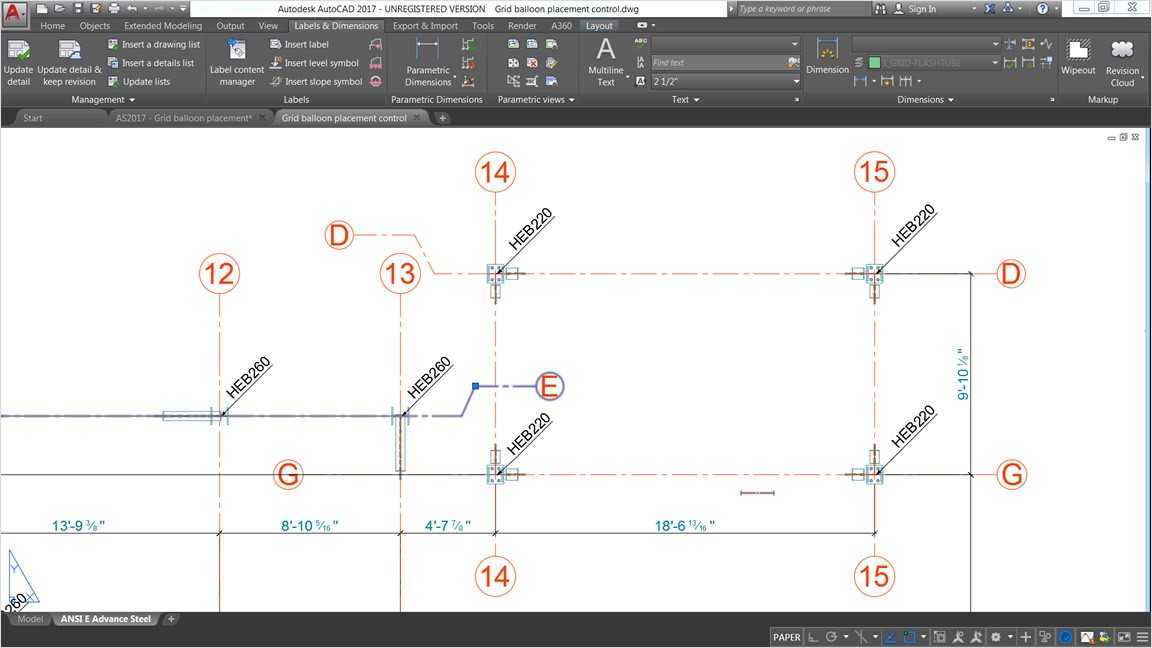Image resolution: width=1152 pixels, height=648 pixels.
Task: Open the Label content manager
Action: pyautogui.click(x=237, y=62)
